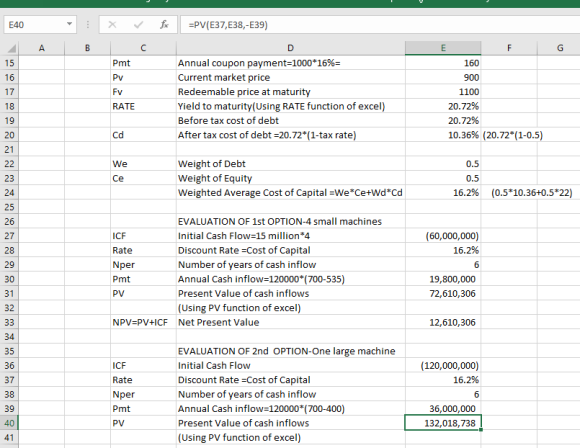This screenshot has height=448, width=580.
Task: Select column E header
Action: point(443,48)
